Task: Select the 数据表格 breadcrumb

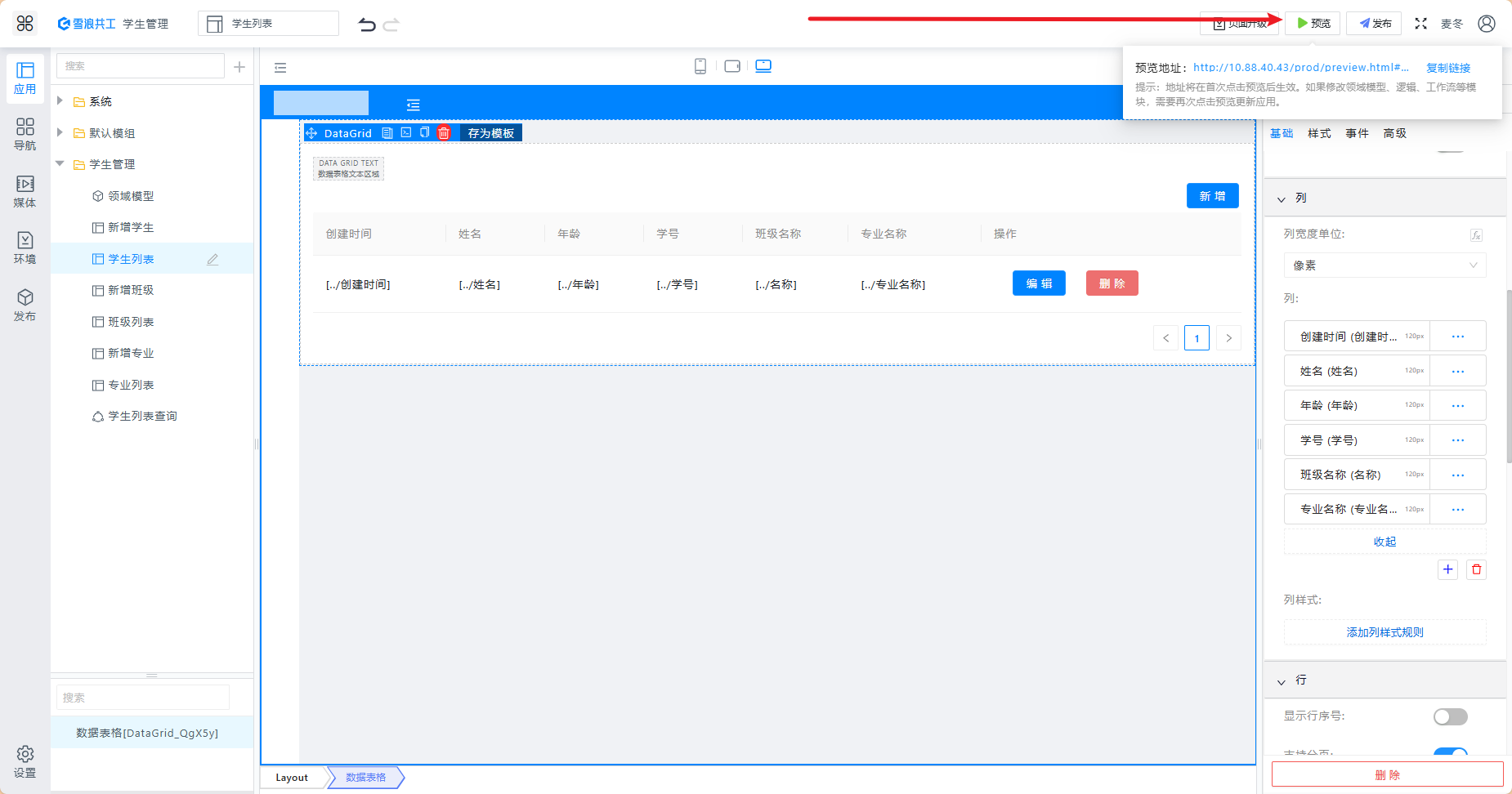Action: click(x=365, y=778)
